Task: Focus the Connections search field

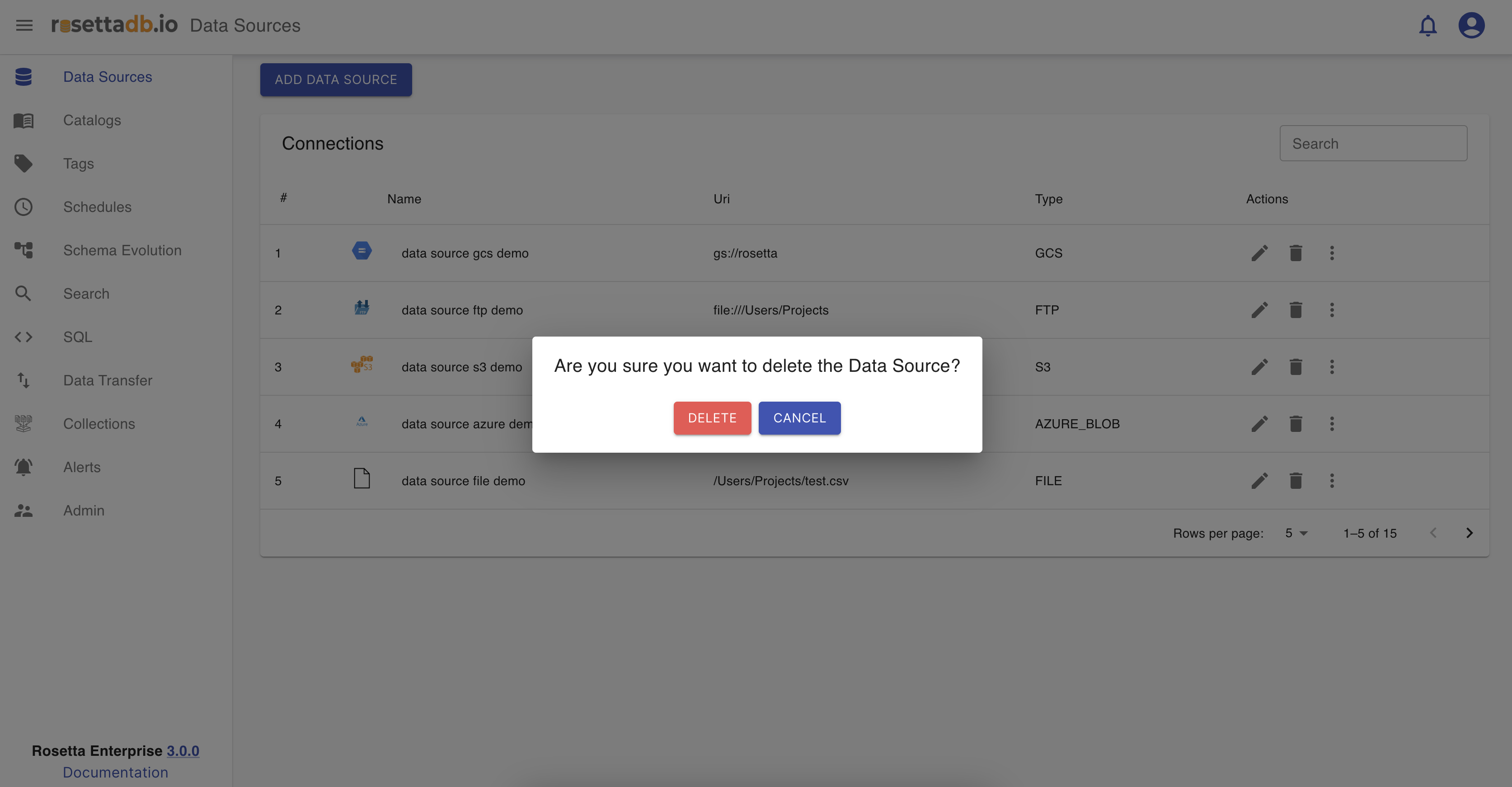Action: pos(1373,143)
